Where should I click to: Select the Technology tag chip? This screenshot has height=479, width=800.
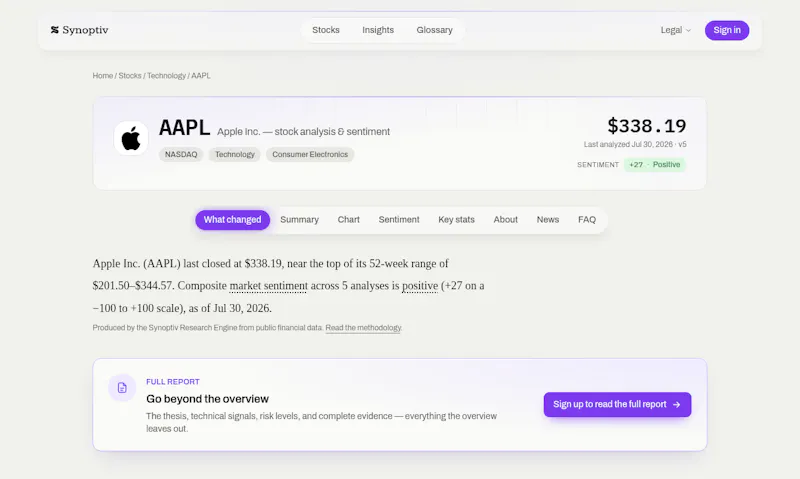point(235,155)
